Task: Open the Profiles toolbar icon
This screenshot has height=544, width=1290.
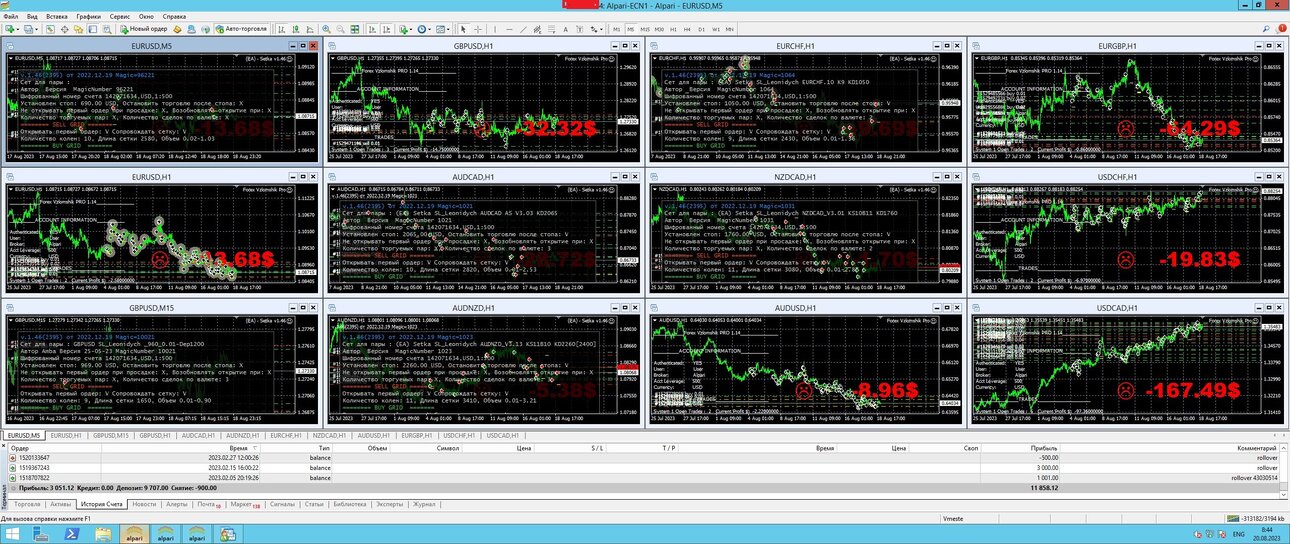Action: 31,29
